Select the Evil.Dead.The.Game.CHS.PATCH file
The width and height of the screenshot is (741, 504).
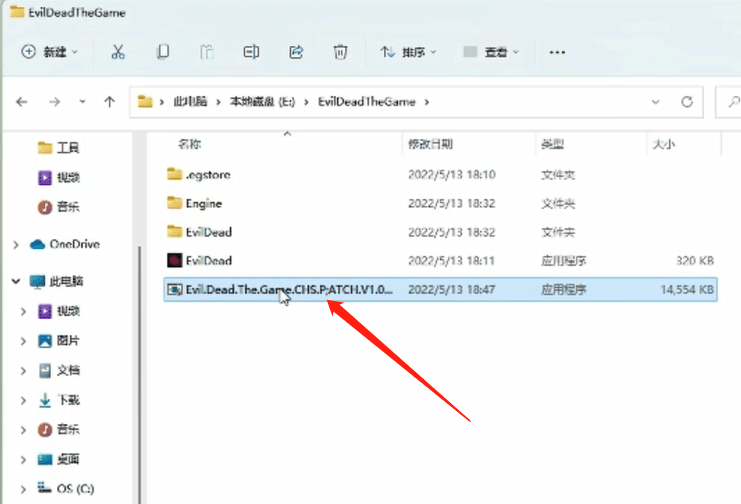(x=440, y=289)
